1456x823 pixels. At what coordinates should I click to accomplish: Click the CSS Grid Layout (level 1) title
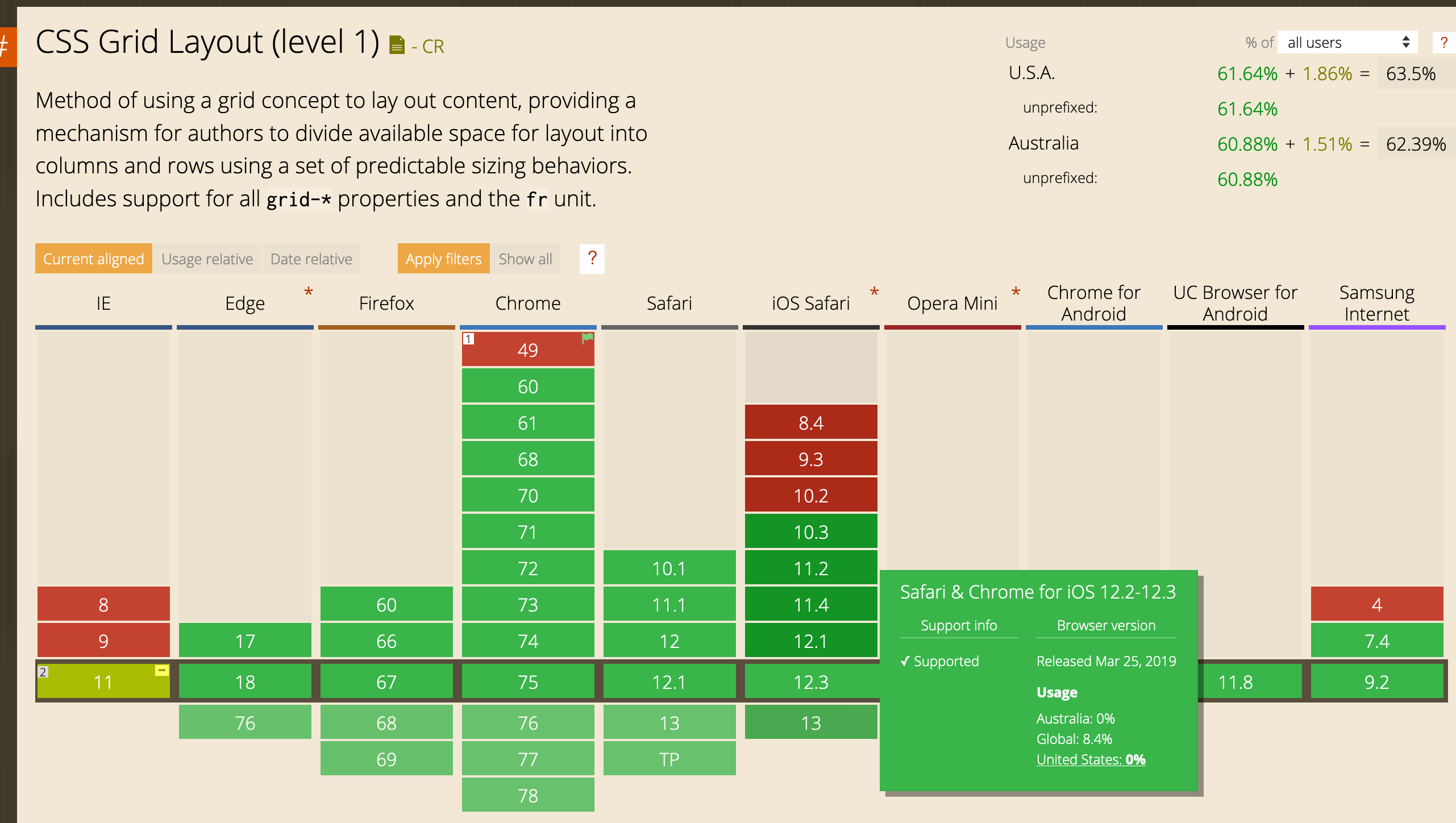207,42
